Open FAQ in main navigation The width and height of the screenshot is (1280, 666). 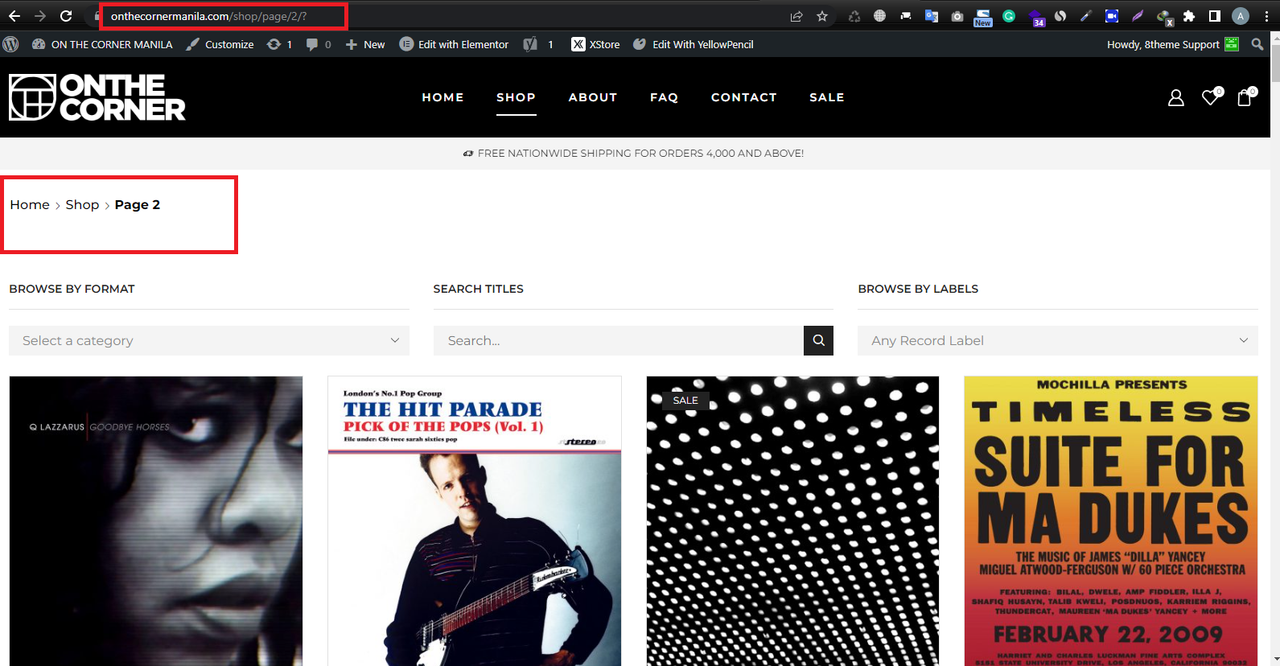pyautogui.click(x=664, y=97)
